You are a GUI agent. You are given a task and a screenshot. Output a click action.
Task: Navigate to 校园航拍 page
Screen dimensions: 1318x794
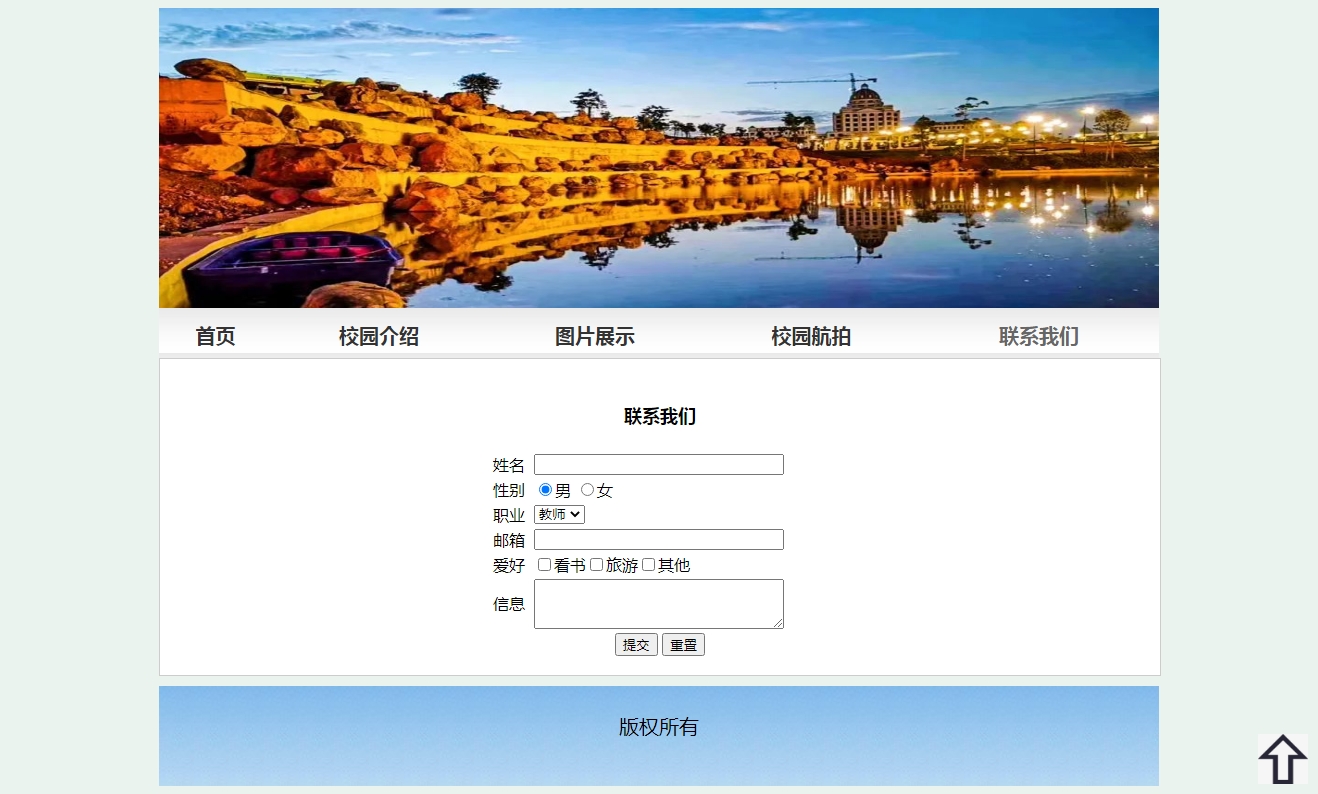coord(811,337)
